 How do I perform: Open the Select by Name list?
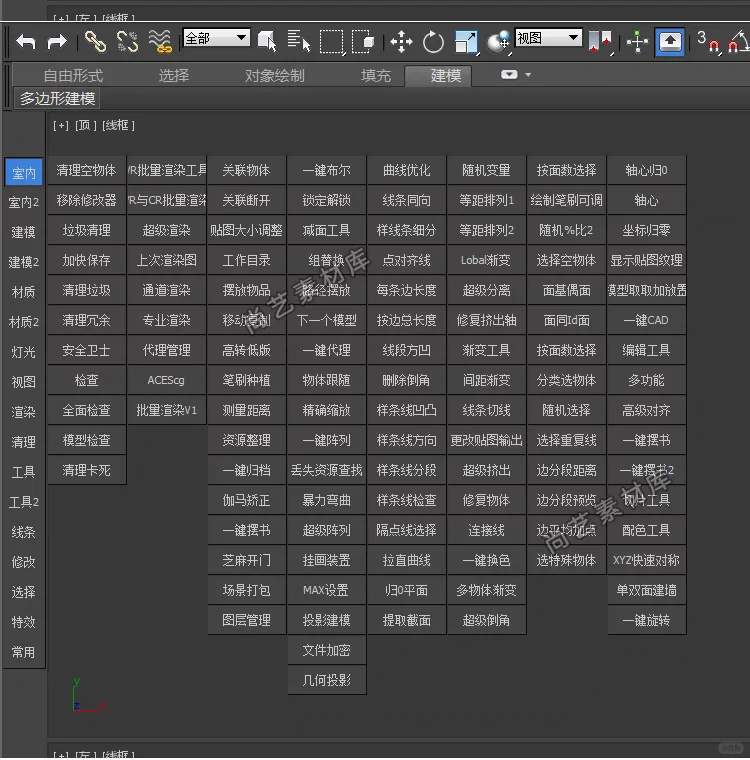pyautogui.click(x=298, y=42)
